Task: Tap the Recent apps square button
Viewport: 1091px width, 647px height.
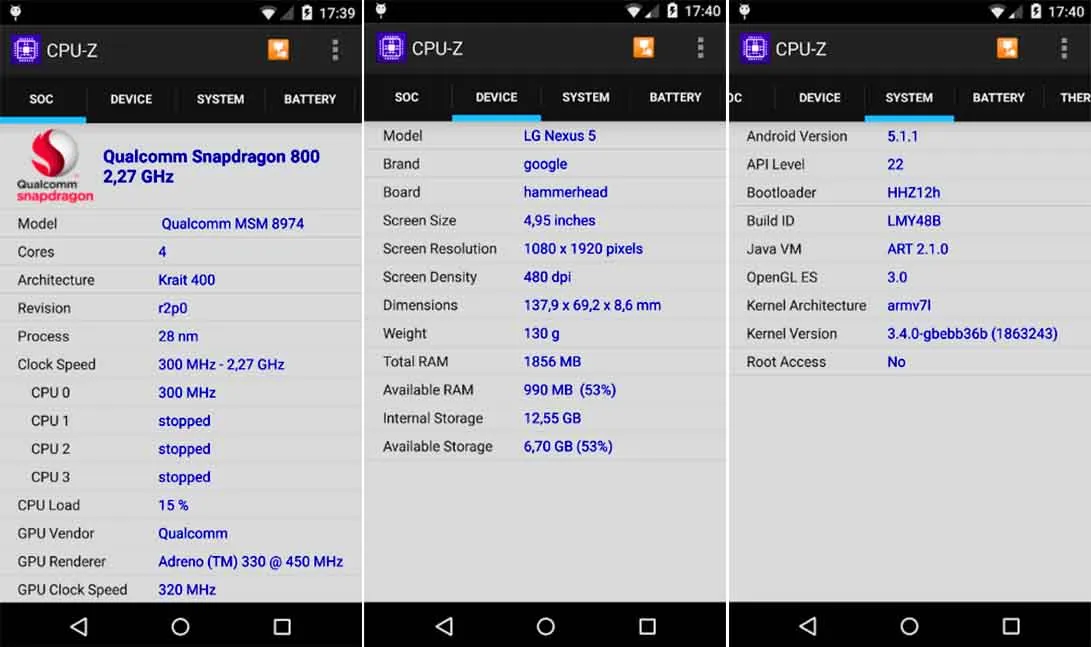Action: click(281, 626)
